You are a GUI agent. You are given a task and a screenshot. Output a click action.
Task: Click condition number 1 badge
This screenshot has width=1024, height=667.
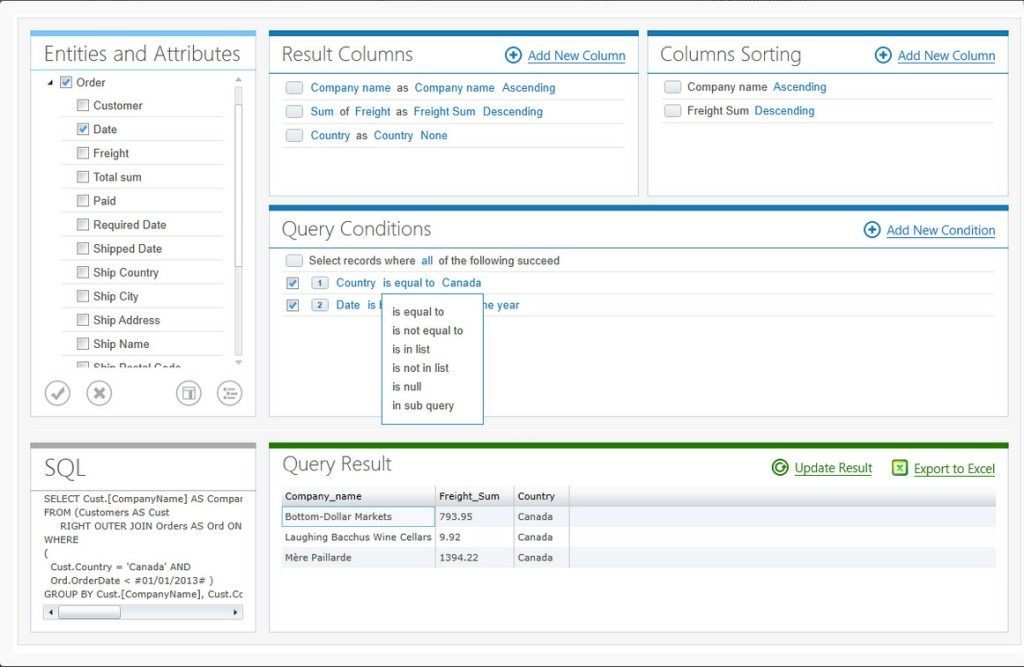click(x=319, y=283)
